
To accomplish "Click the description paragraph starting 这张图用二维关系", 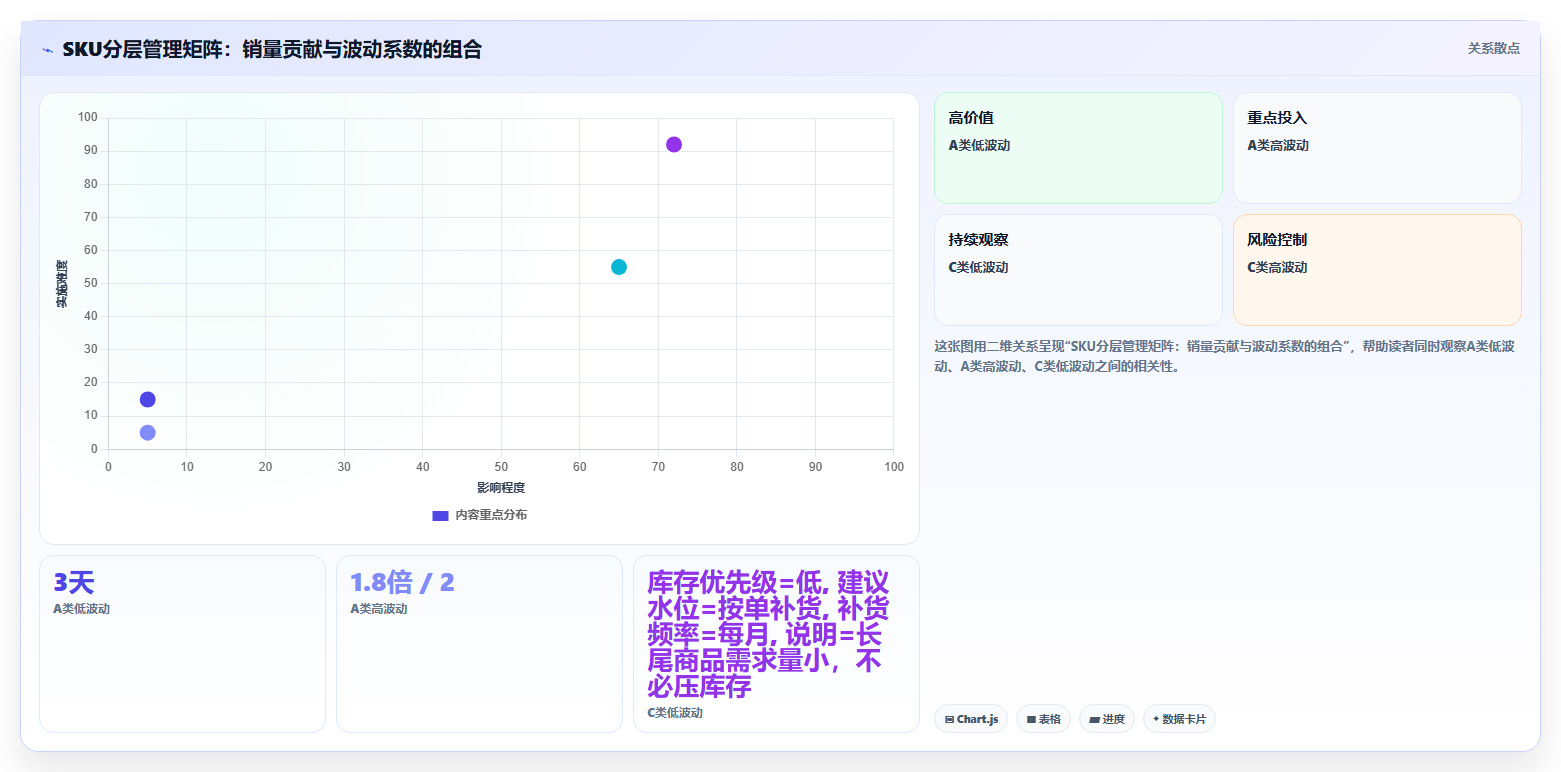I will (x=1226, y=356).
